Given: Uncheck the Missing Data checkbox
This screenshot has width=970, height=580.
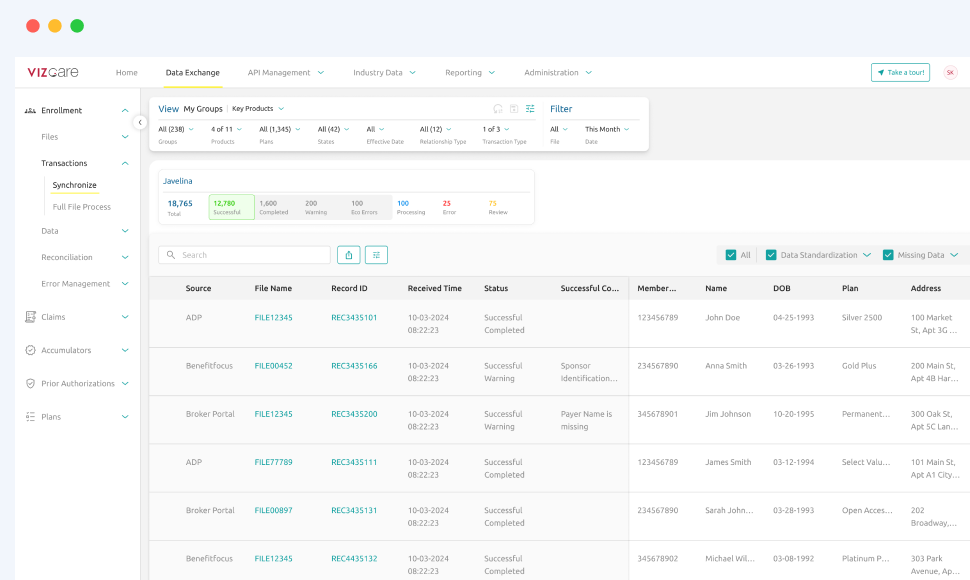Looking at the screenshot, I should click(888, 255).
